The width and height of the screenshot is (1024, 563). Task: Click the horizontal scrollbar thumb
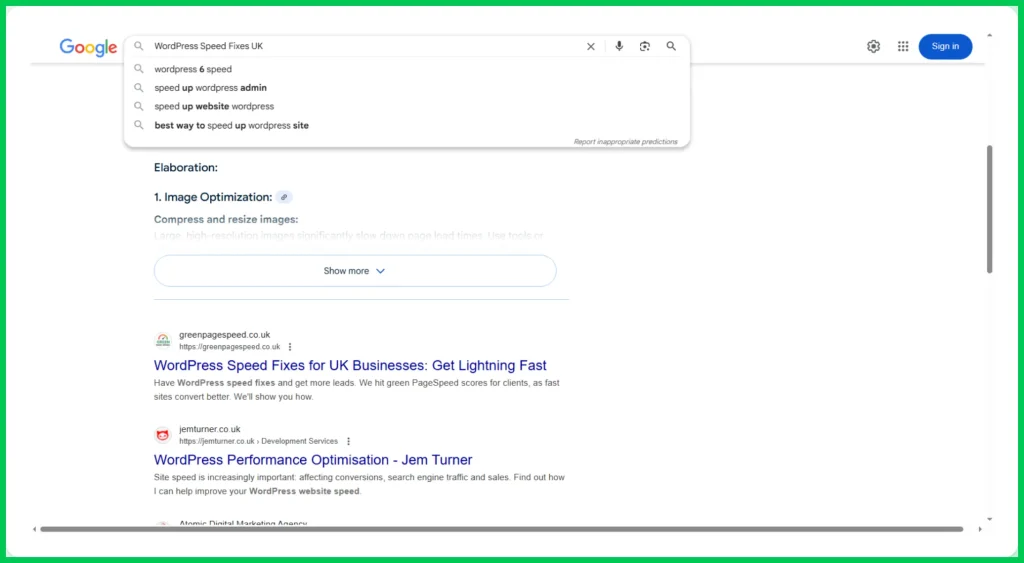point(502,529)
